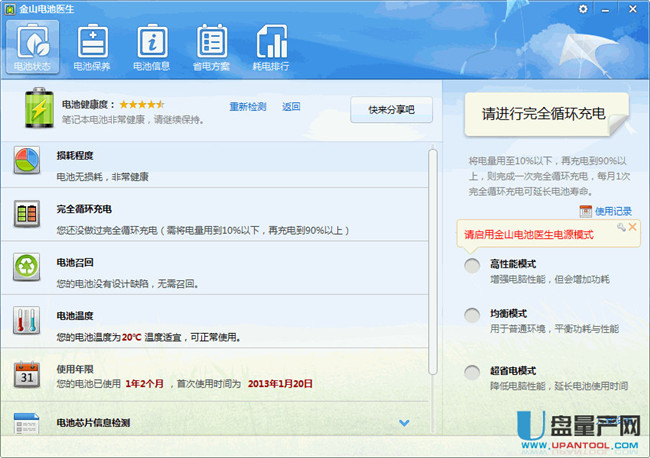Close the orange power mode tip
This screenshot has height=458, width=650.
[x=633, y=227]
